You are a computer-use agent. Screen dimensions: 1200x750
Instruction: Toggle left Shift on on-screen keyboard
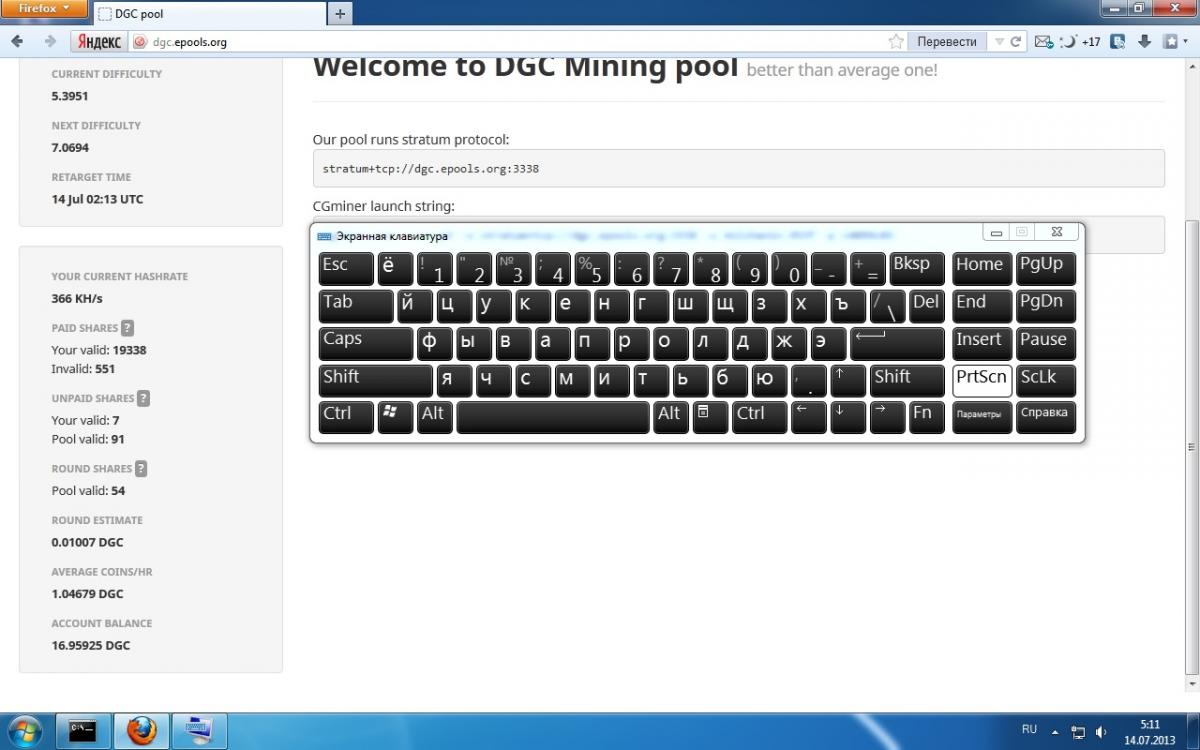pos(376,380)
